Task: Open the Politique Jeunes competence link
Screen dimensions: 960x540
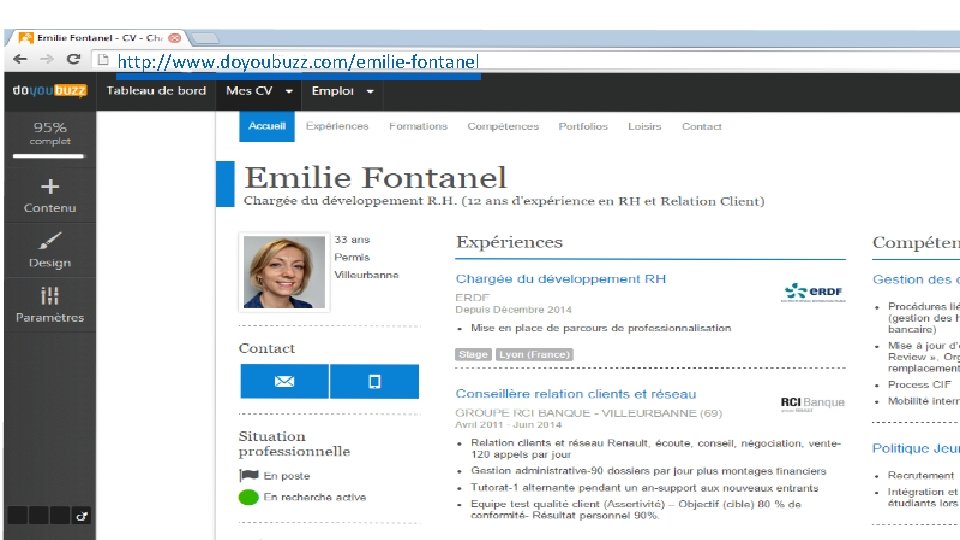Action: (916, 448)
